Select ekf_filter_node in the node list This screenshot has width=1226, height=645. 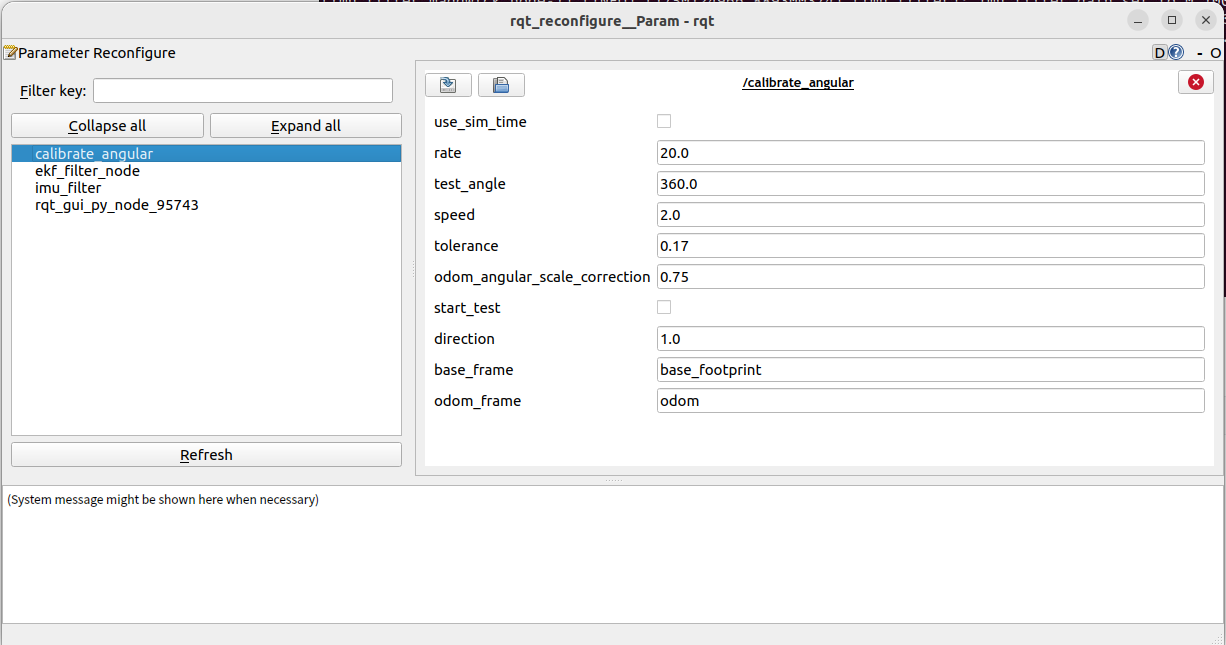tap(206, 171)
